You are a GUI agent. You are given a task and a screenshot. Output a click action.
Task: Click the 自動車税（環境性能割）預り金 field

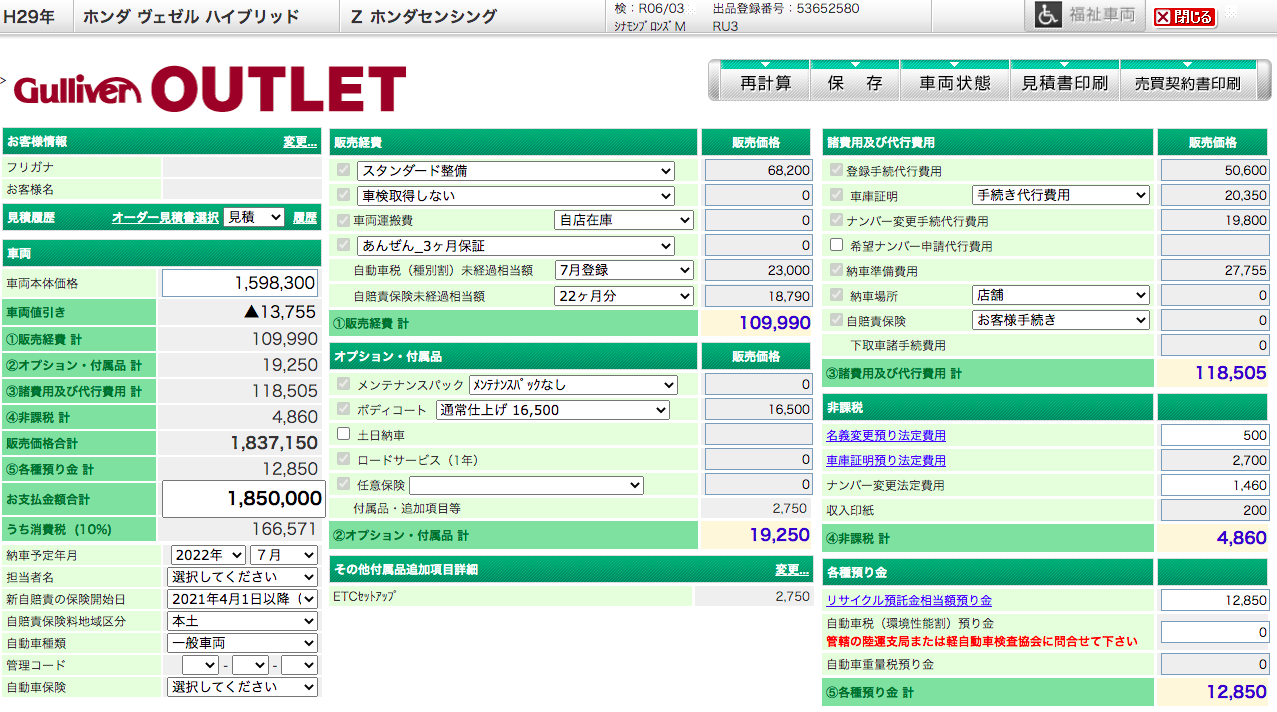(1215, 632)
